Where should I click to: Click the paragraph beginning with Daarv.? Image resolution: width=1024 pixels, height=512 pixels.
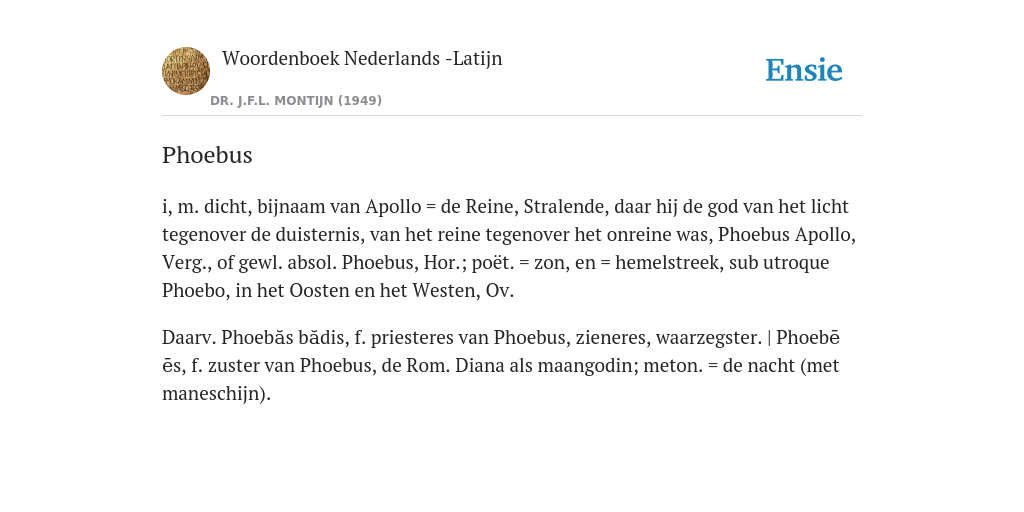(501, 366)
